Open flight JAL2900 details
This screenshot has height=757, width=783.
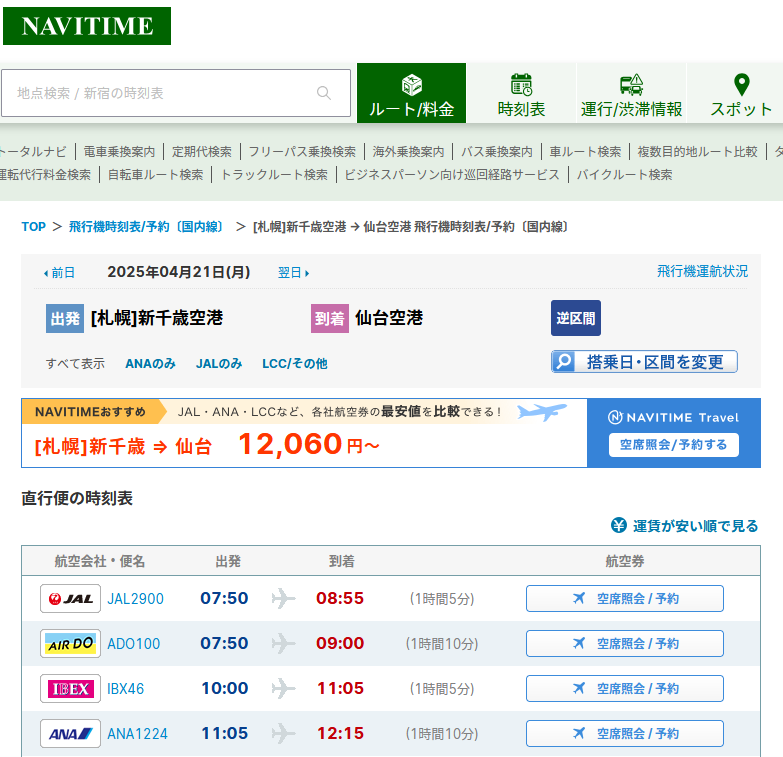pyautogui.click(x=135, y=599)
